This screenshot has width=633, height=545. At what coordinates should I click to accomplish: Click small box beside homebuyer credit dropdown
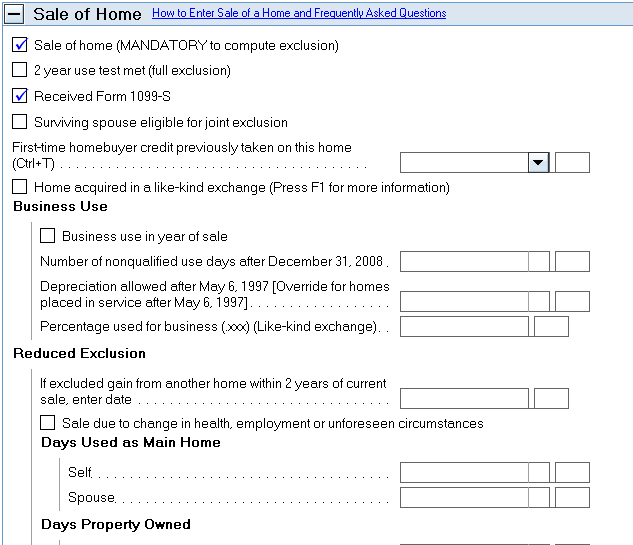(x=572, y=163)
